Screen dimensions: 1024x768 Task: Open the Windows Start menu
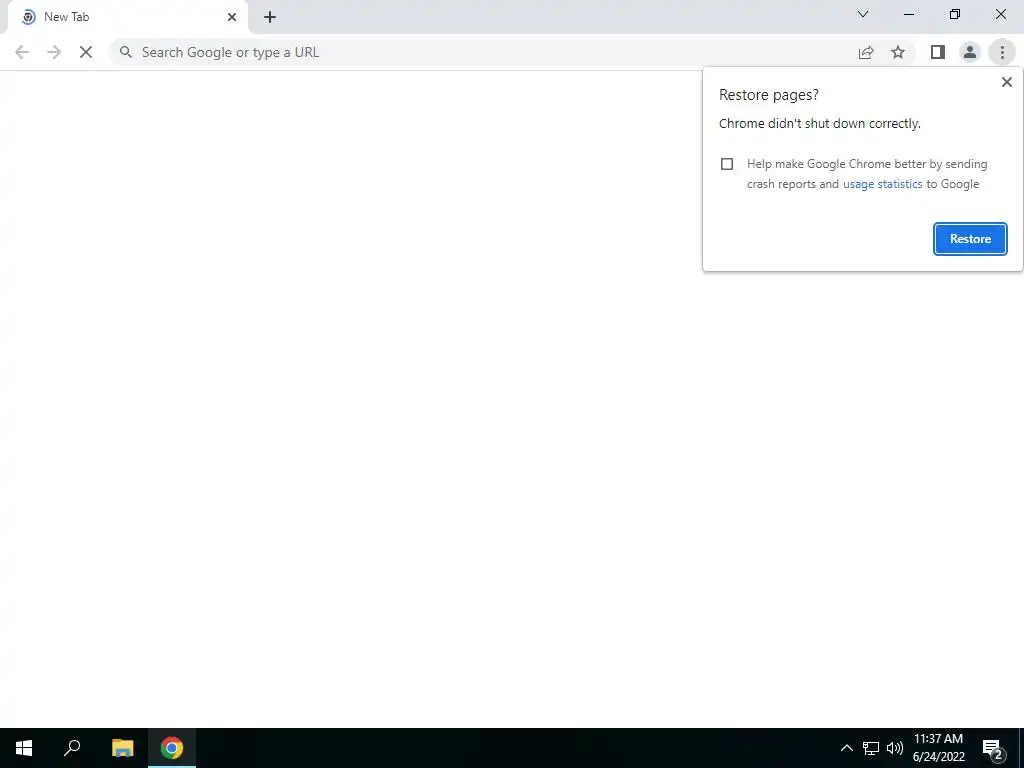coord(24,748)
